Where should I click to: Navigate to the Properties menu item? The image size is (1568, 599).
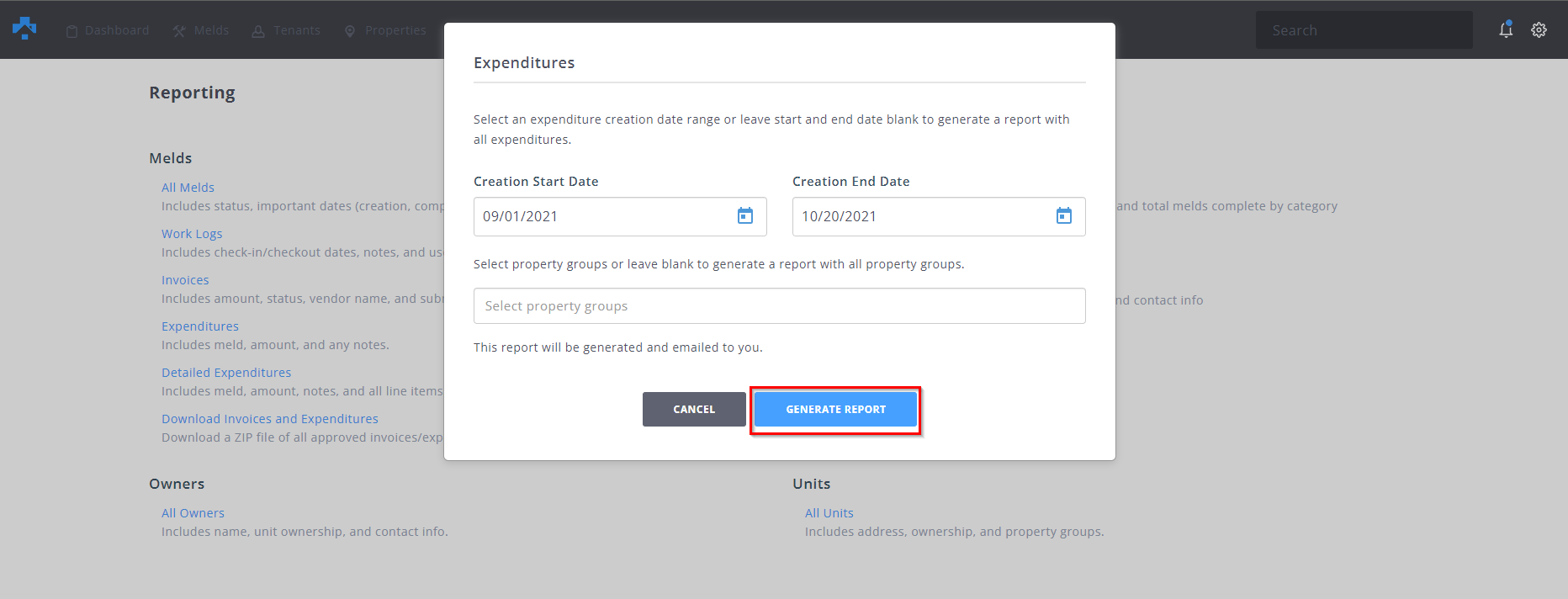pyautogui.click(x=385, y=30)
